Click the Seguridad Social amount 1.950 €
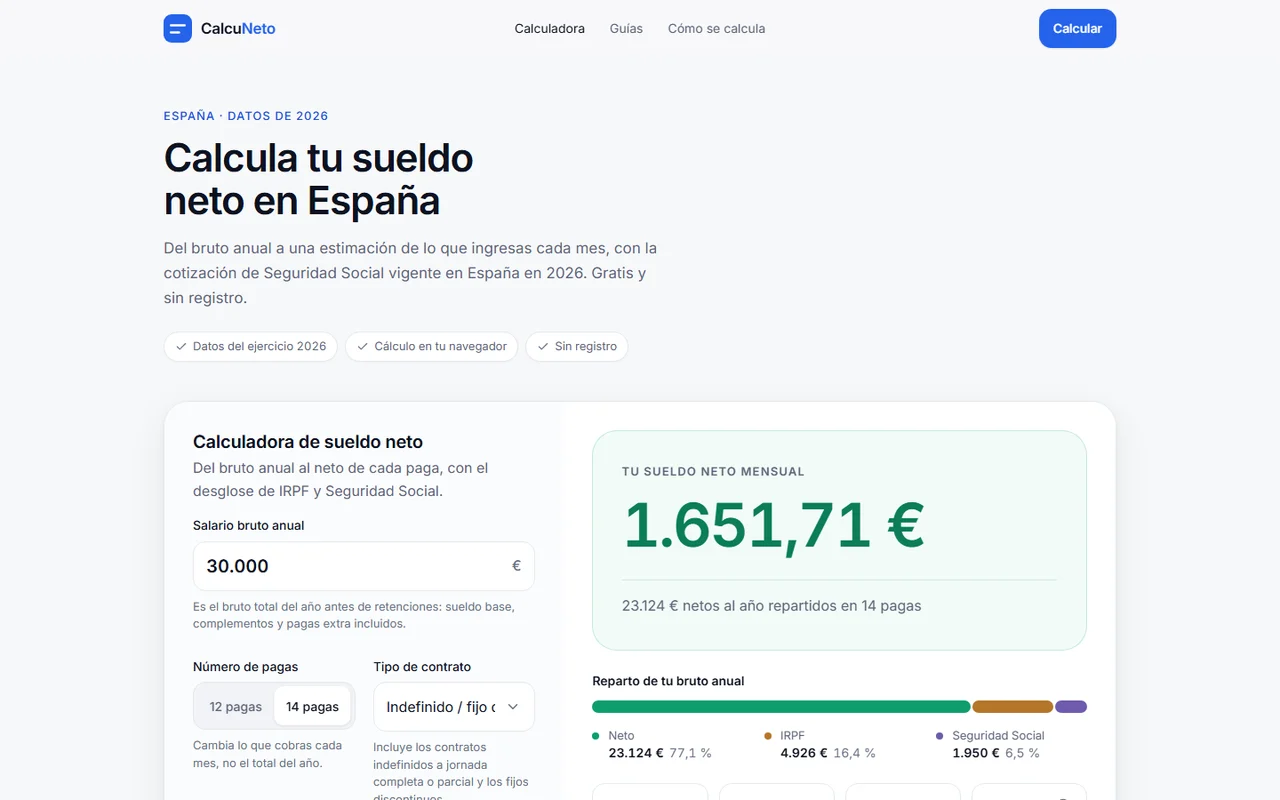This screenshot has height=800, width=1280. pos(975,753)
